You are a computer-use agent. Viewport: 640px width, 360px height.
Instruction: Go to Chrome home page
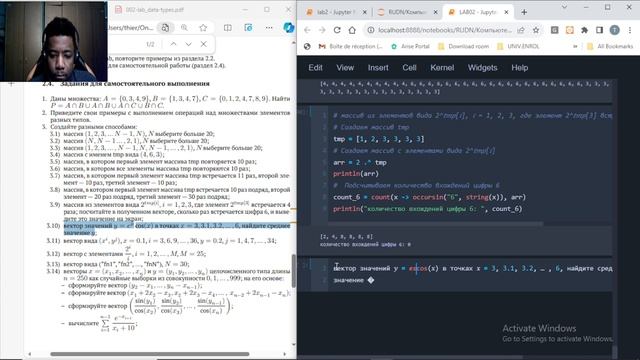tap(352, 30)
